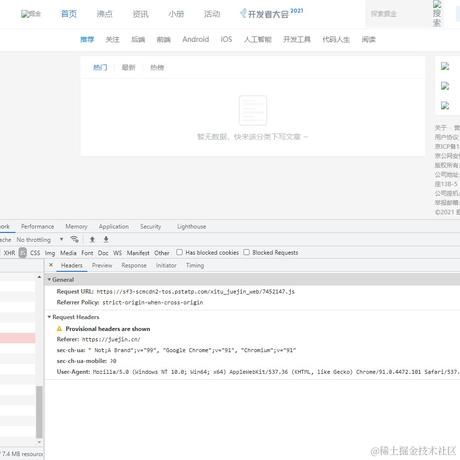This screenshot has height=460, width=460.
Task: Open the 小册 nav link
Action: point(176,14)
